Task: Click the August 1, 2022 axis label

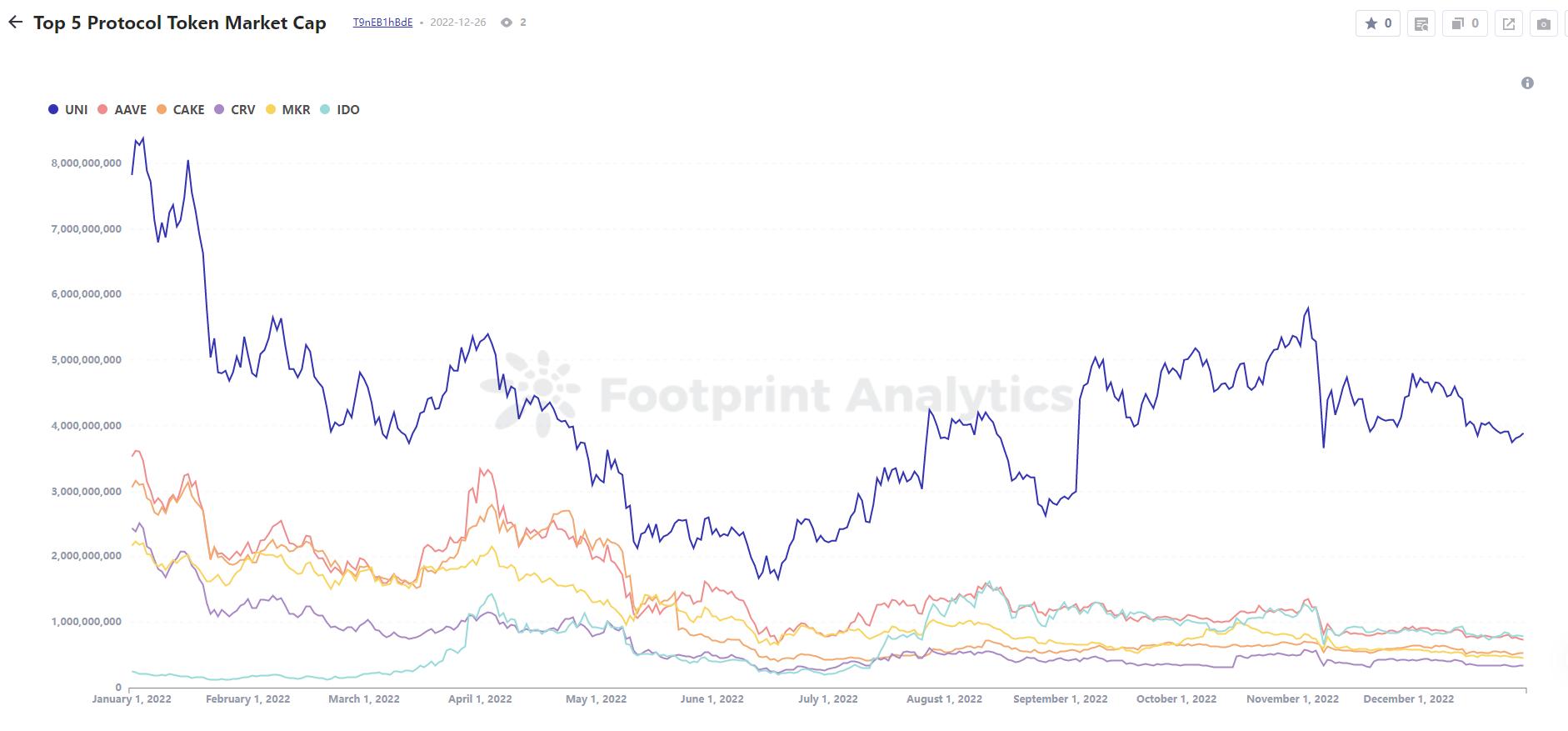Action: 944,699
